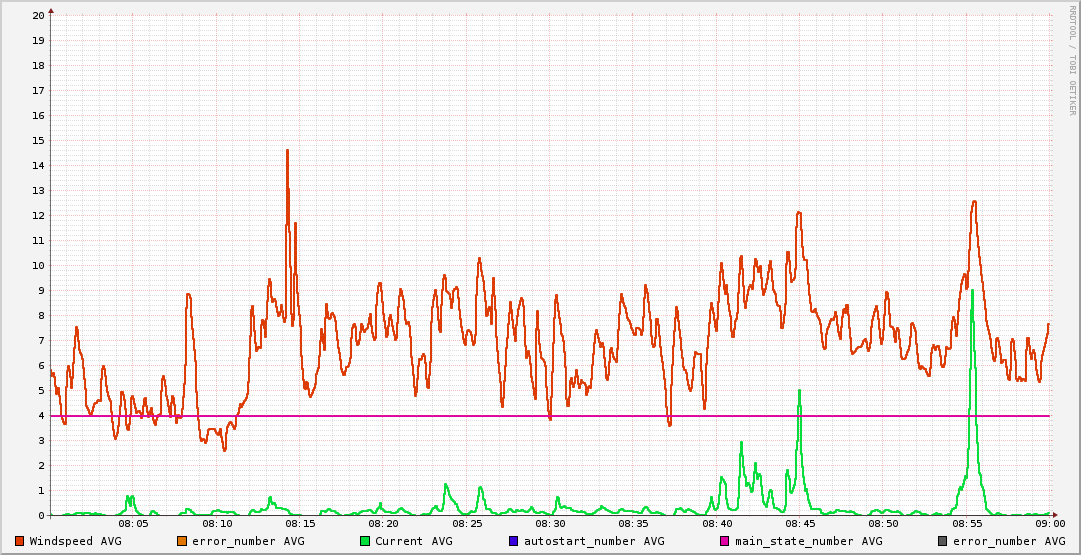Click the y-axis label 15

[38, 140]
